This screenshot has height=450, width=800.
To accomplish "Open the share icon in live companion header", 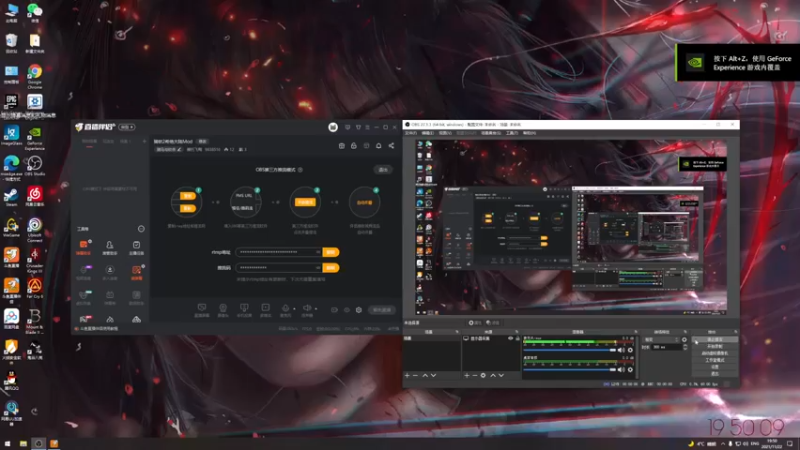I will [x=391, y=146].
